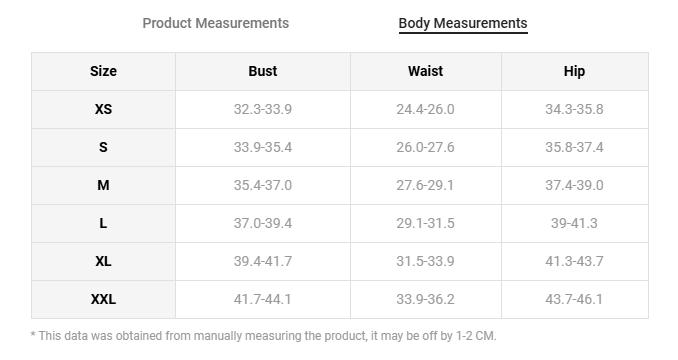Click the XXL waist value 33.9-36.2

(425, 299)
